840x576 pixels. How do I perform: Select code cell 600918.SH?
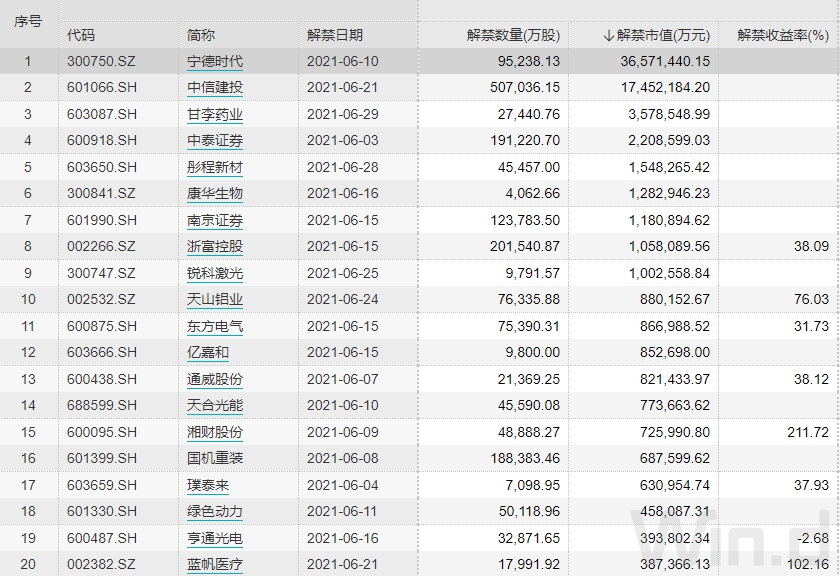click(102, 140)
